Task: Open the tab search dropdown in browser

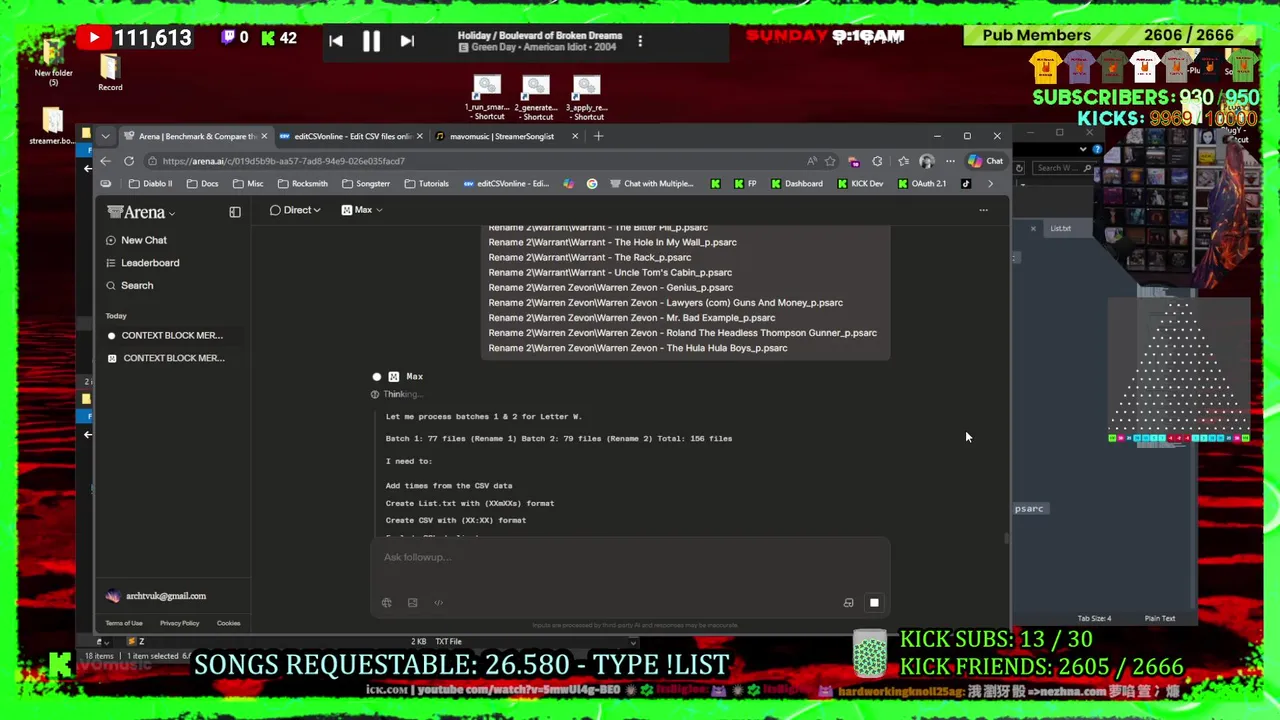Action: 105,136
